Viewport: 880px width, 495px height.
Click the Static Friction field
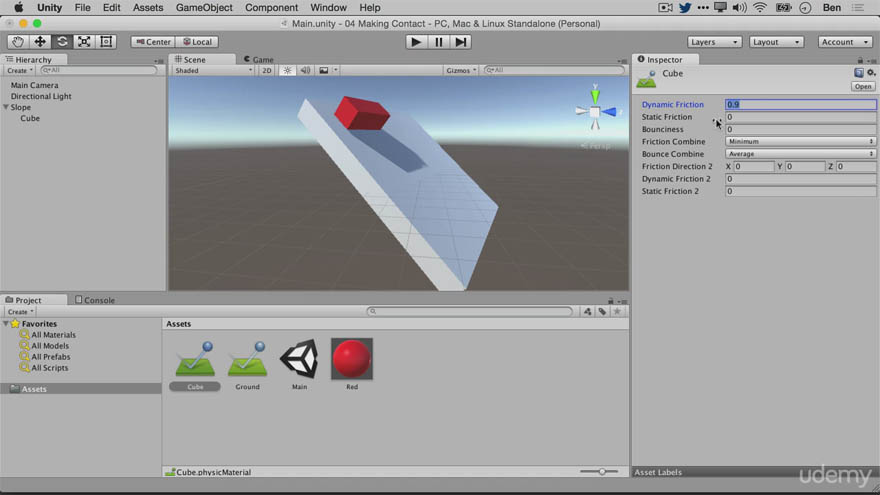coord(800,117)
